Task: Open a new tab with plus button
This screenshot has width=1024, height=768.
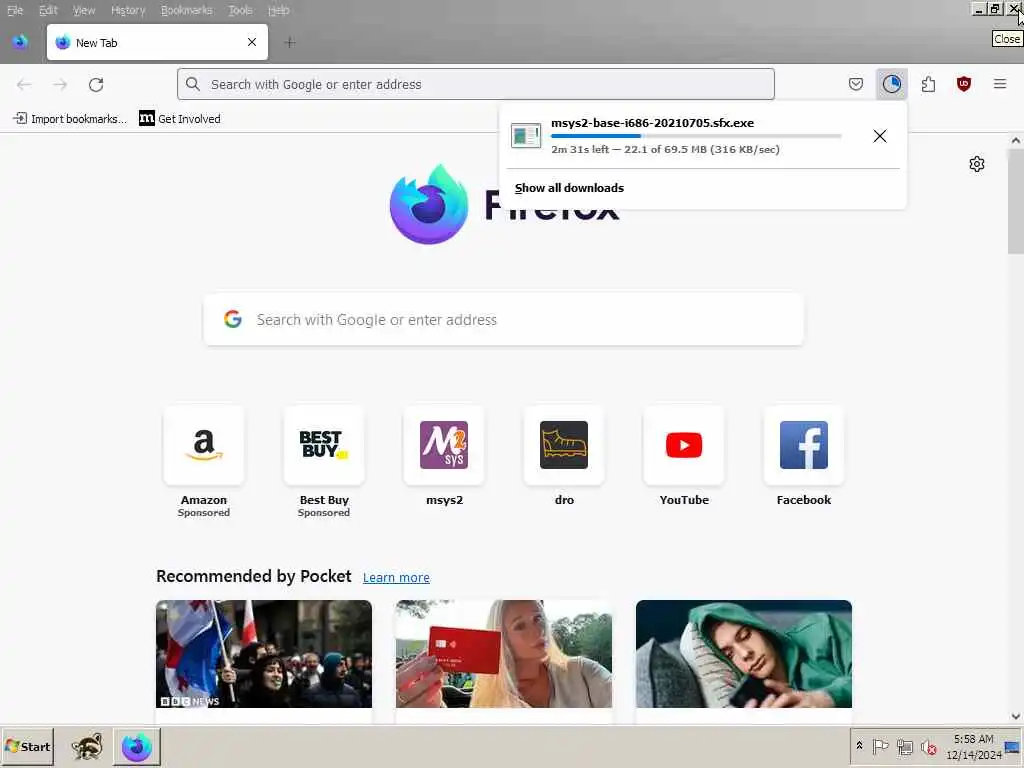Action: click(x=290, y=43)
